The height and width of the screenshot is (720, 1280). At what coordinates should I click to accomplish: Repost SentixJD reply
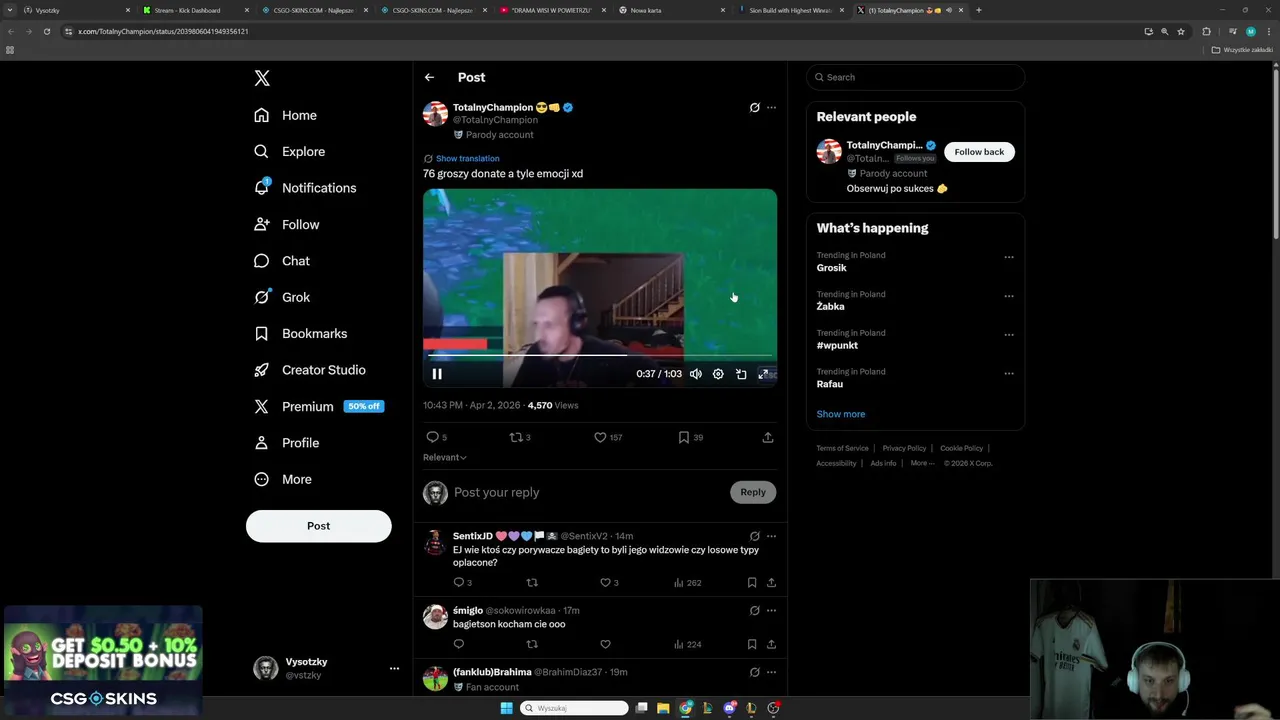tap(532, 582)
